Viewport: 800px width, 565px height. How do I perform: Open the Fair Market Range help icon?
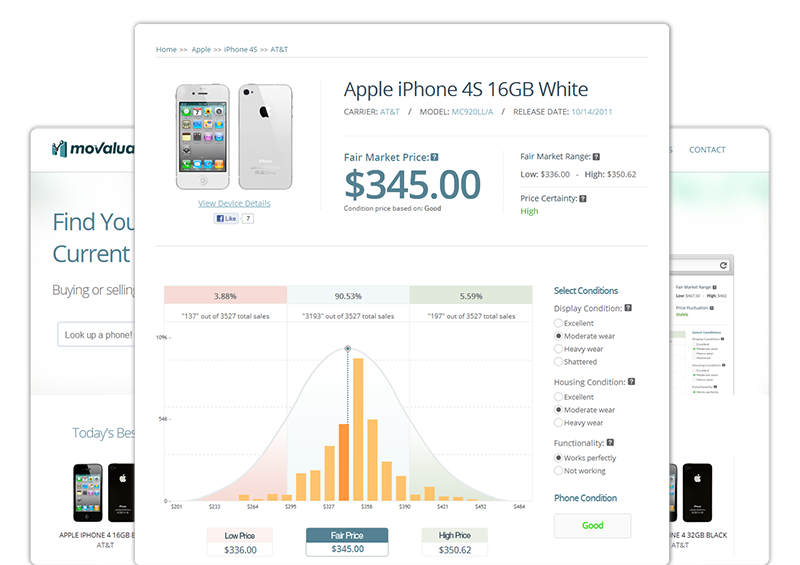point(596,157)
